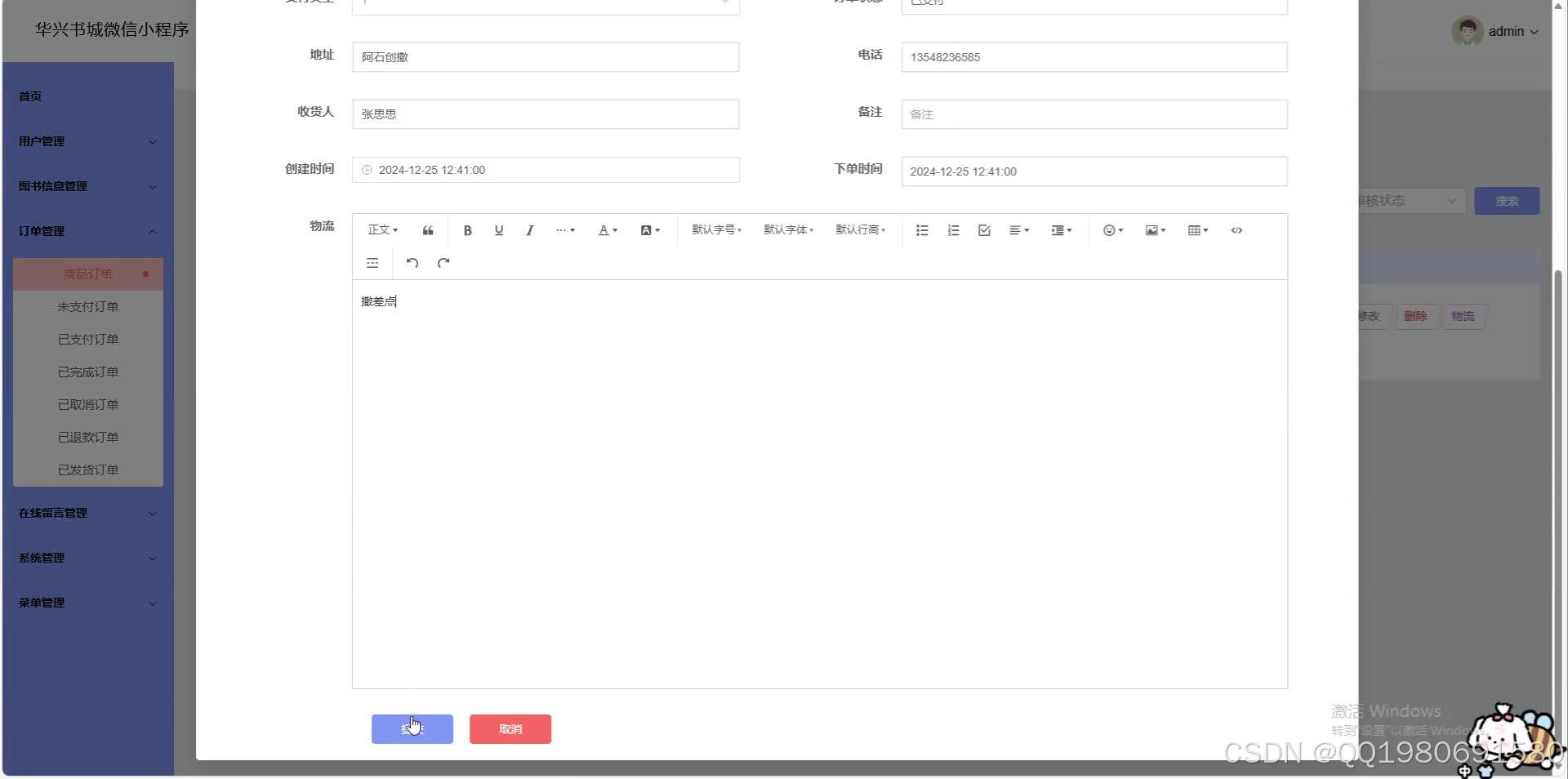Open the admin user dropdown

(1513, 32)
